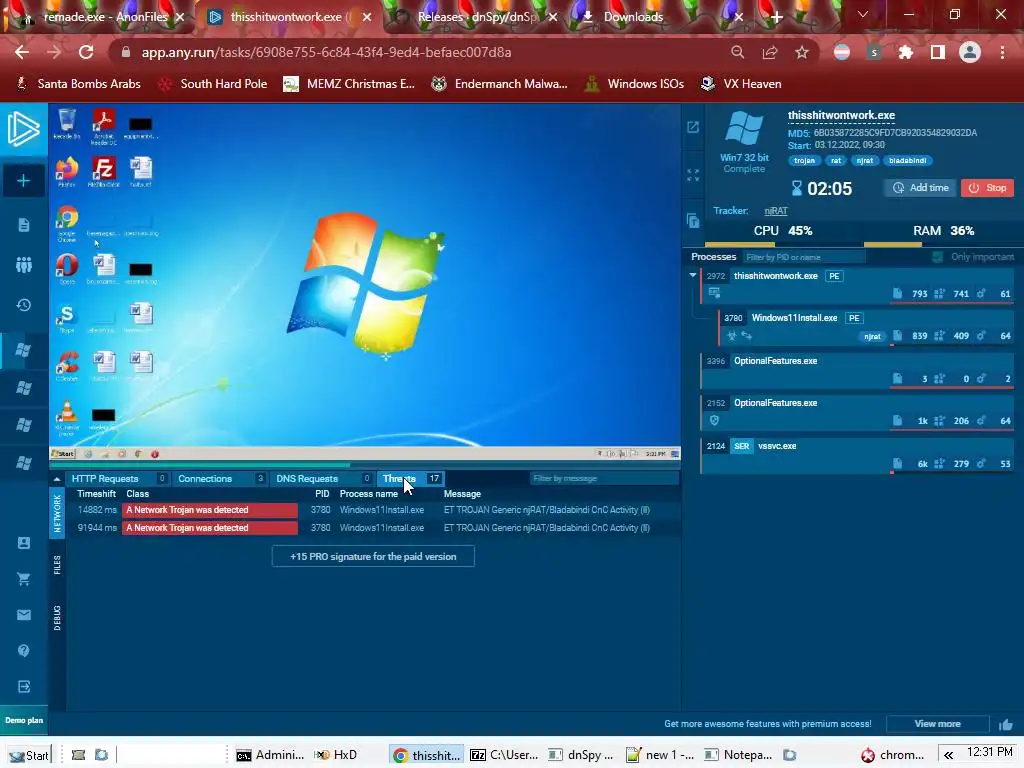The width and height of the screenshot is (1024, 768).
Task: Open the DEBUG side tab
Action: (57, 618)
